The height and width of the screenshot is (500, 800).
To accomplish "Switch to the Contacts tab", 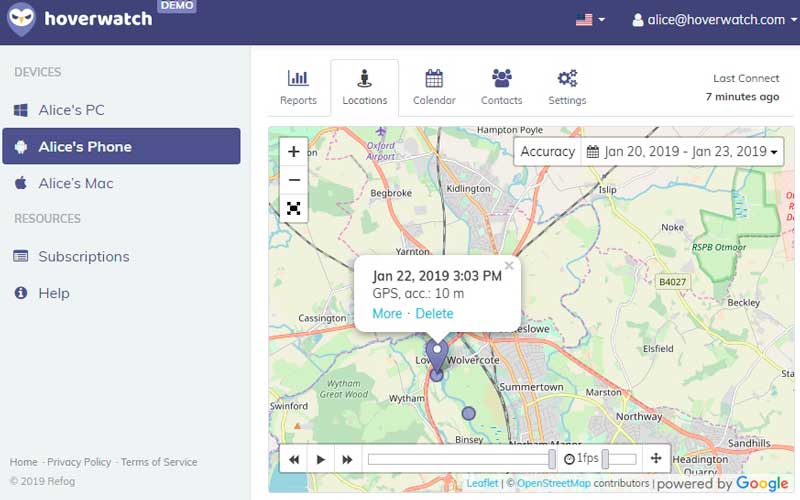I will pos(502,88).
